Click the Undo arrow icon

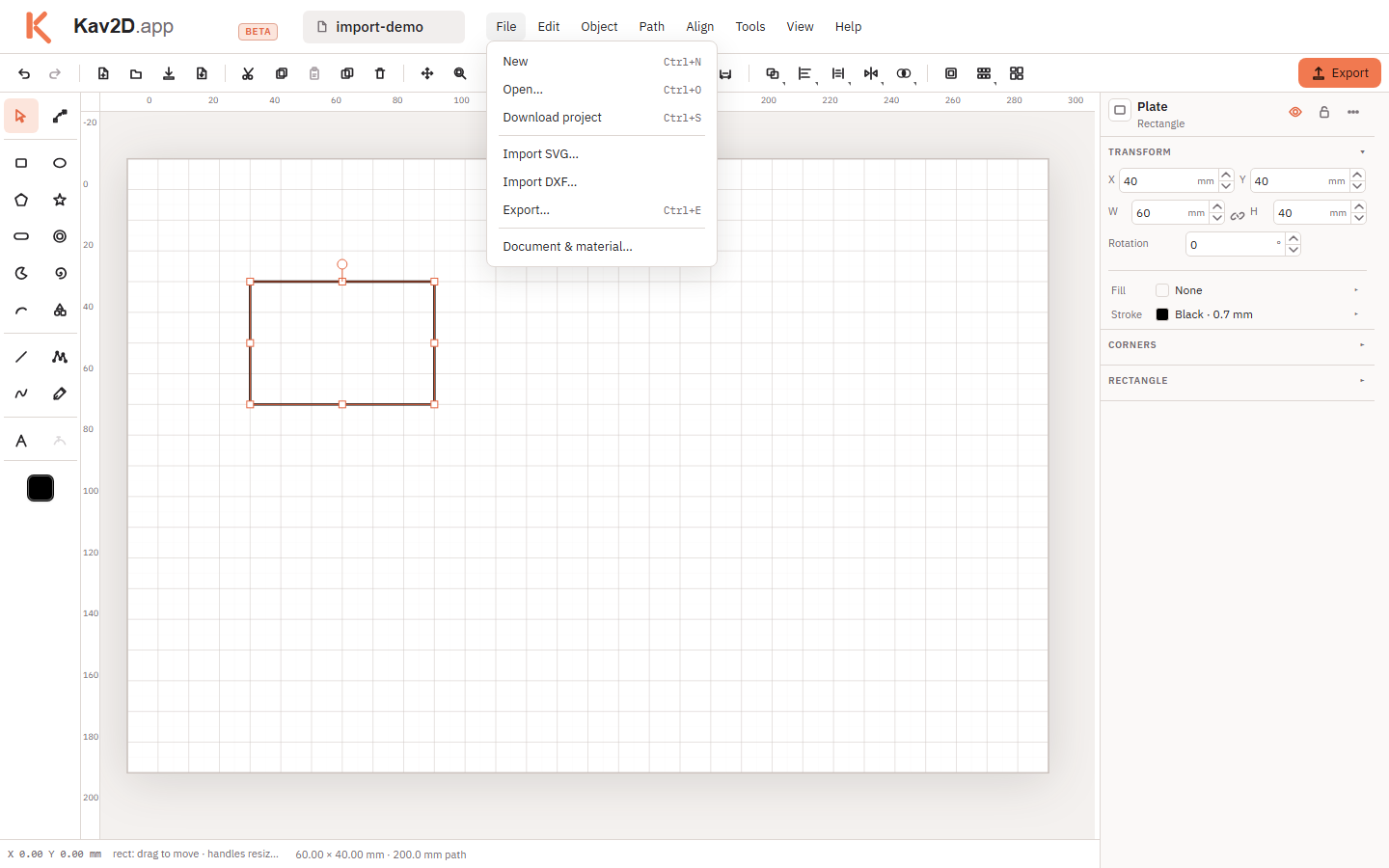click(24, 73)
